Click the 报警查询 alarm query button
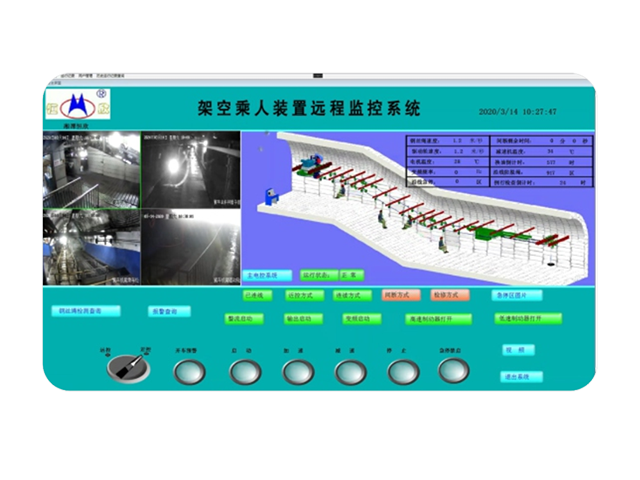Viewport: 640px width, 480px height. tap(169, 312)
